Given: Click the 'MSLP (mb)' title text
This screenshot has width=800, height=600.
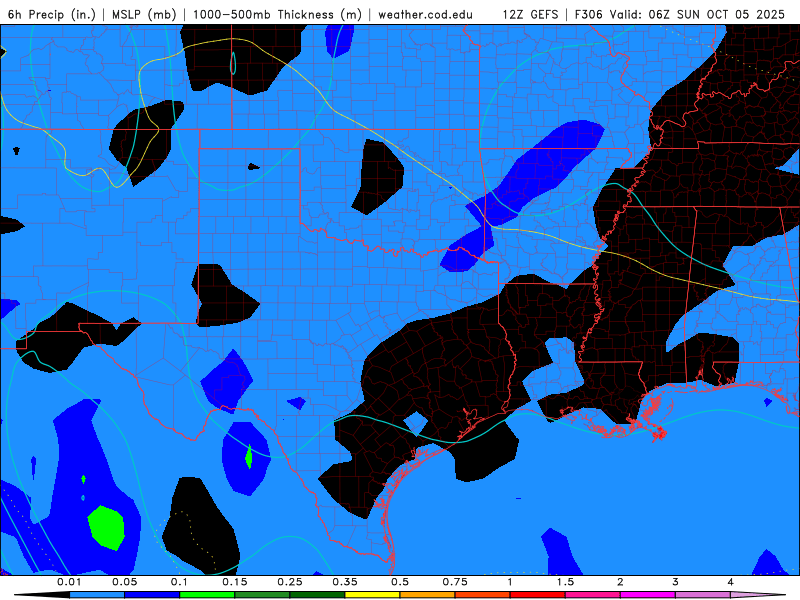Looking at the screenshot, I should [x=144, y=14].
